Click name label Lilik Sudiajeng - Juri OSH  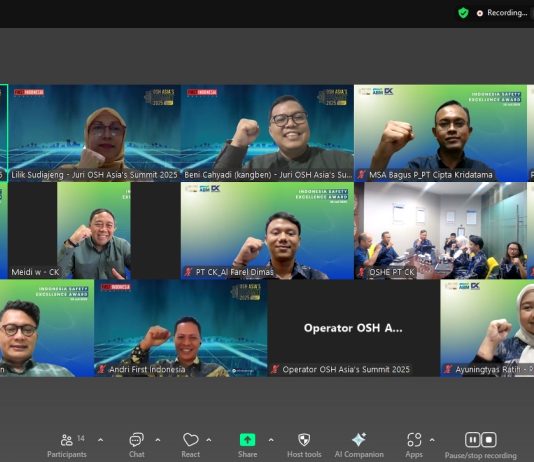[x=94, y=175]
